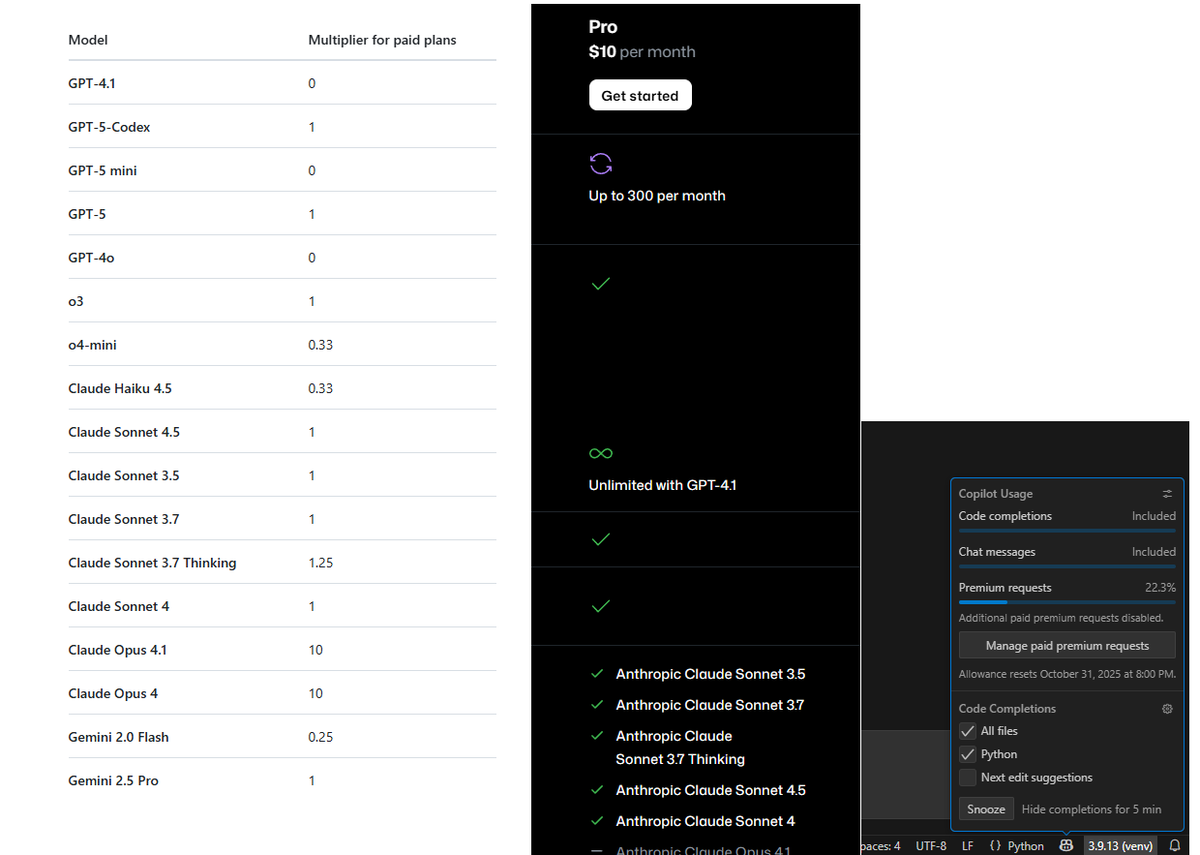Click 'Unlimited with GPT-4.1' text
Viewport: 1200px width, 855px height.
click(x=663, y=485)
